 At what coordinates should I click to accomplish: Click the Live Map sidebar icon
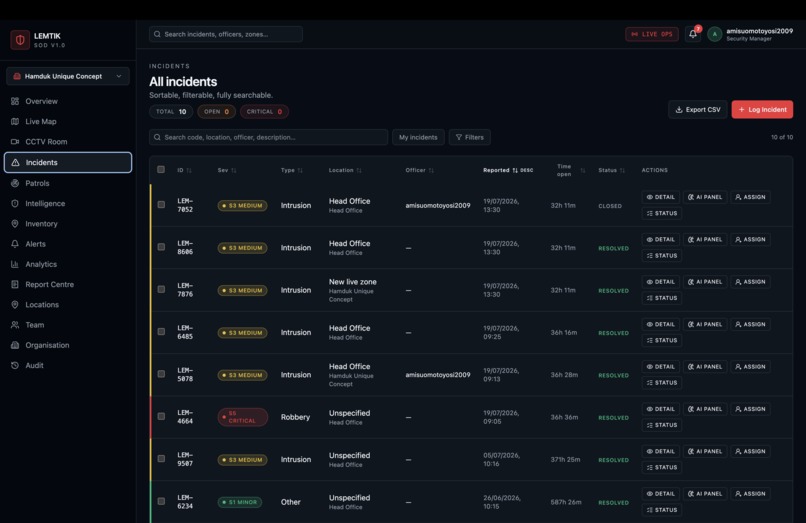(15, 121)
